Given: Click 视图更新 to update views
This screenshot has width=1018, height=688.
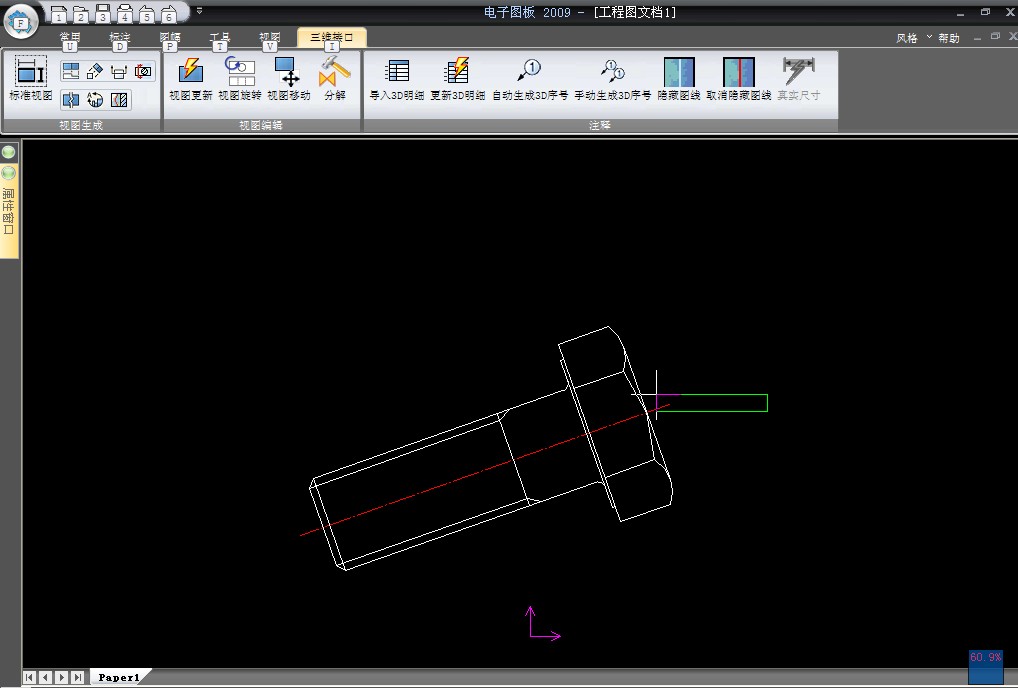Looking at the screenshot, I should (191, 79).
